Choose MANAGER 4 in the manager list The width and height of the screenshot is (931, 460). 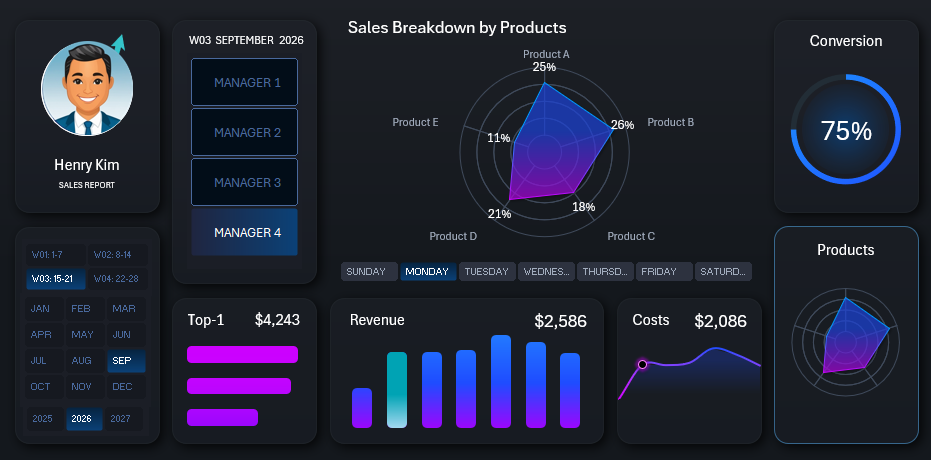click(245, 233)
